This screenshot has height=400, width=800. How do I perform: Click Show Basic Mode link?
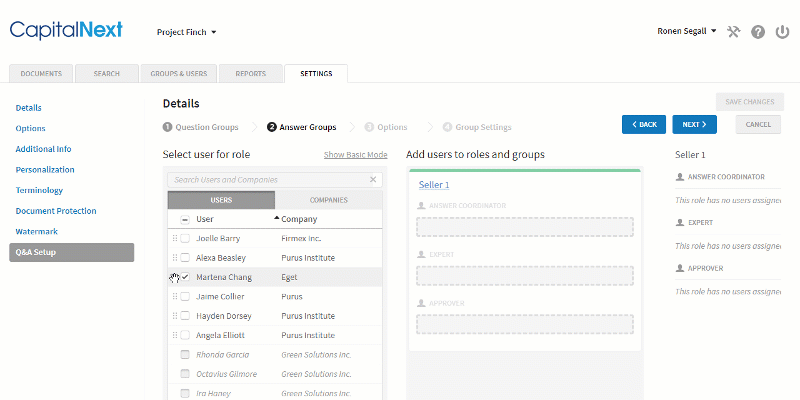356,155
